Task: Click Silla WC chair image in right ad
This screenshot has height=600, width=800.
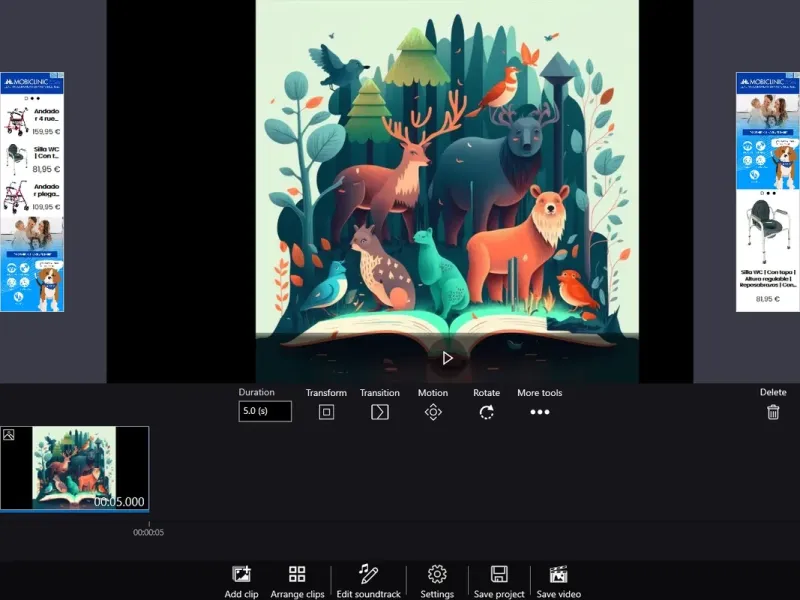Action: click(x=767, y=230)
